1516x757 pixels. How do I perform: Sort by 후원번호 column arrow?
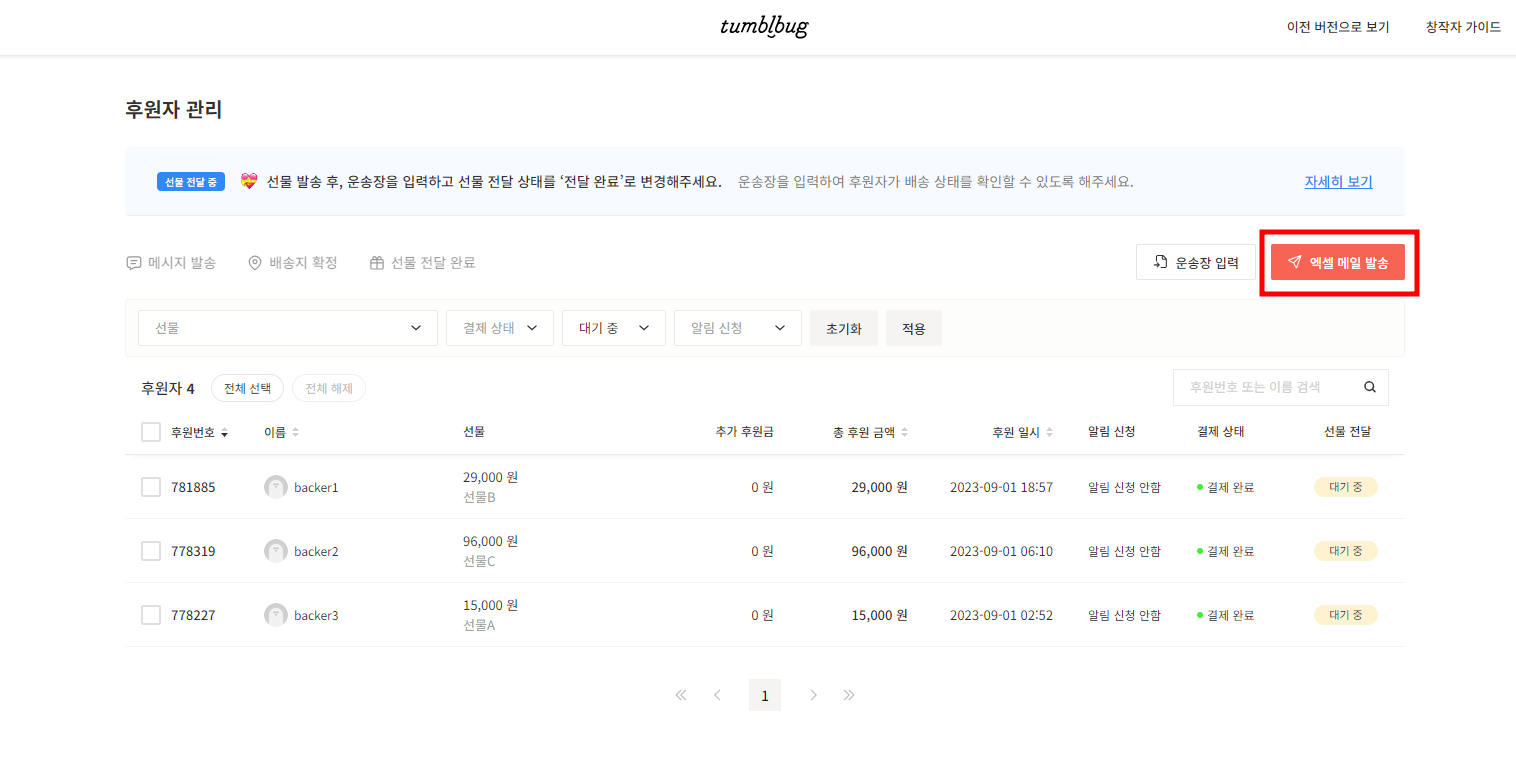(x=224, y=433)
